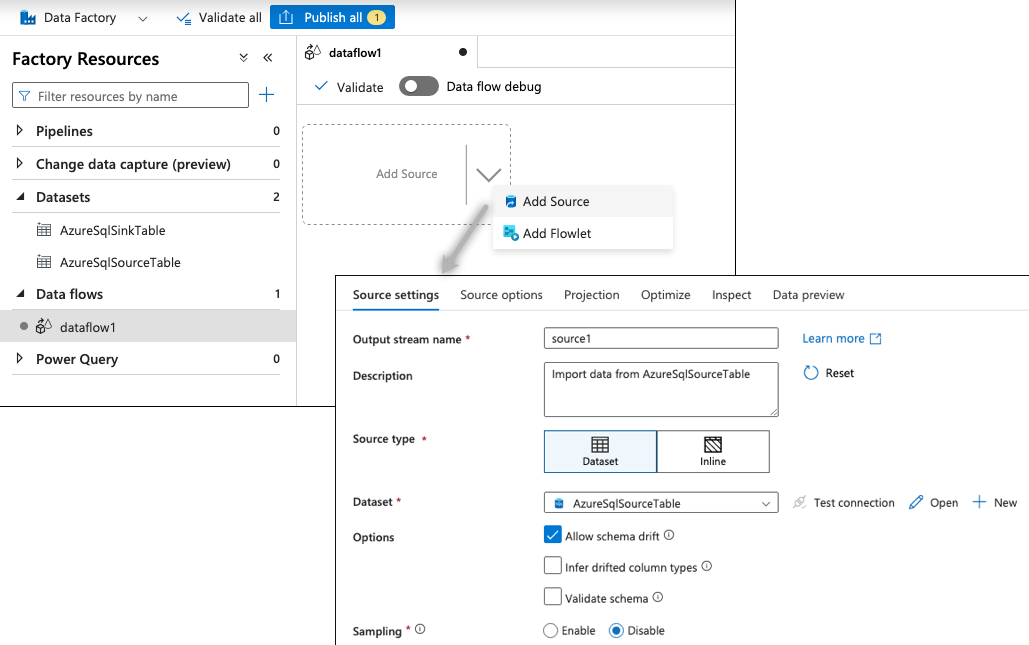
Task: Open dataset using the pencil icon
Action: (x=916, y=503)
